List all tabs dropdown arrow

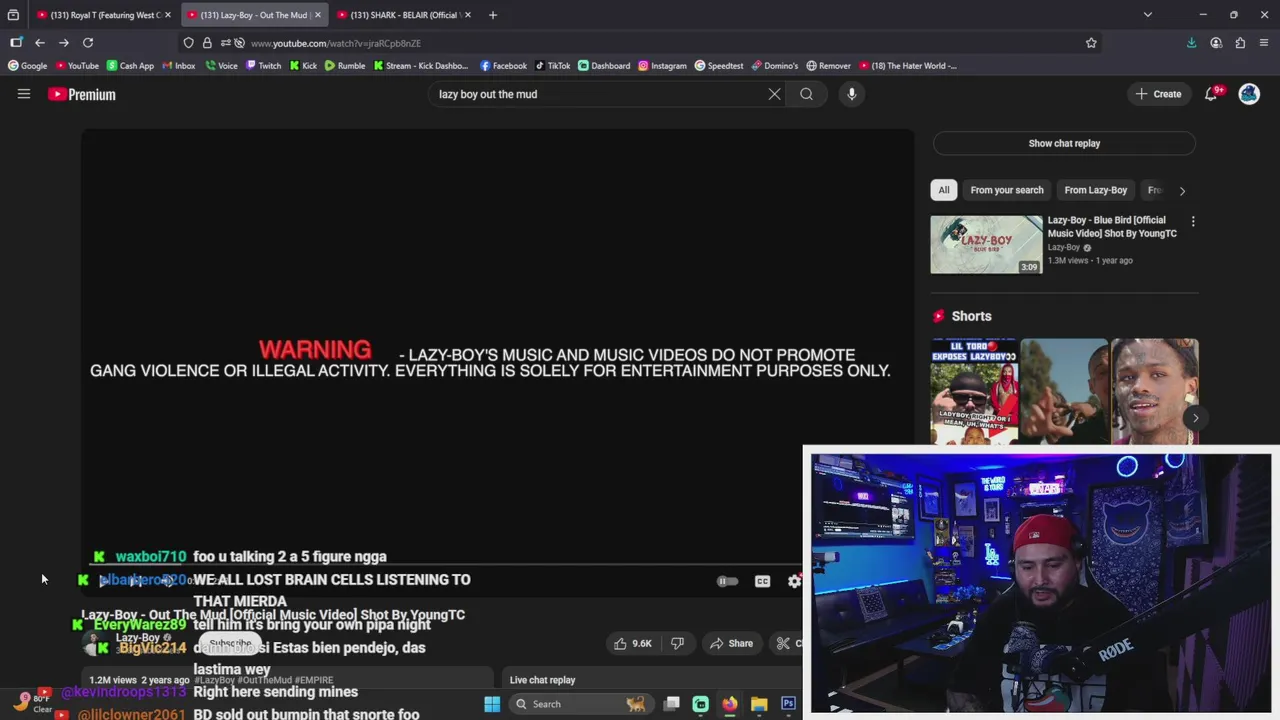point(1148,15)
